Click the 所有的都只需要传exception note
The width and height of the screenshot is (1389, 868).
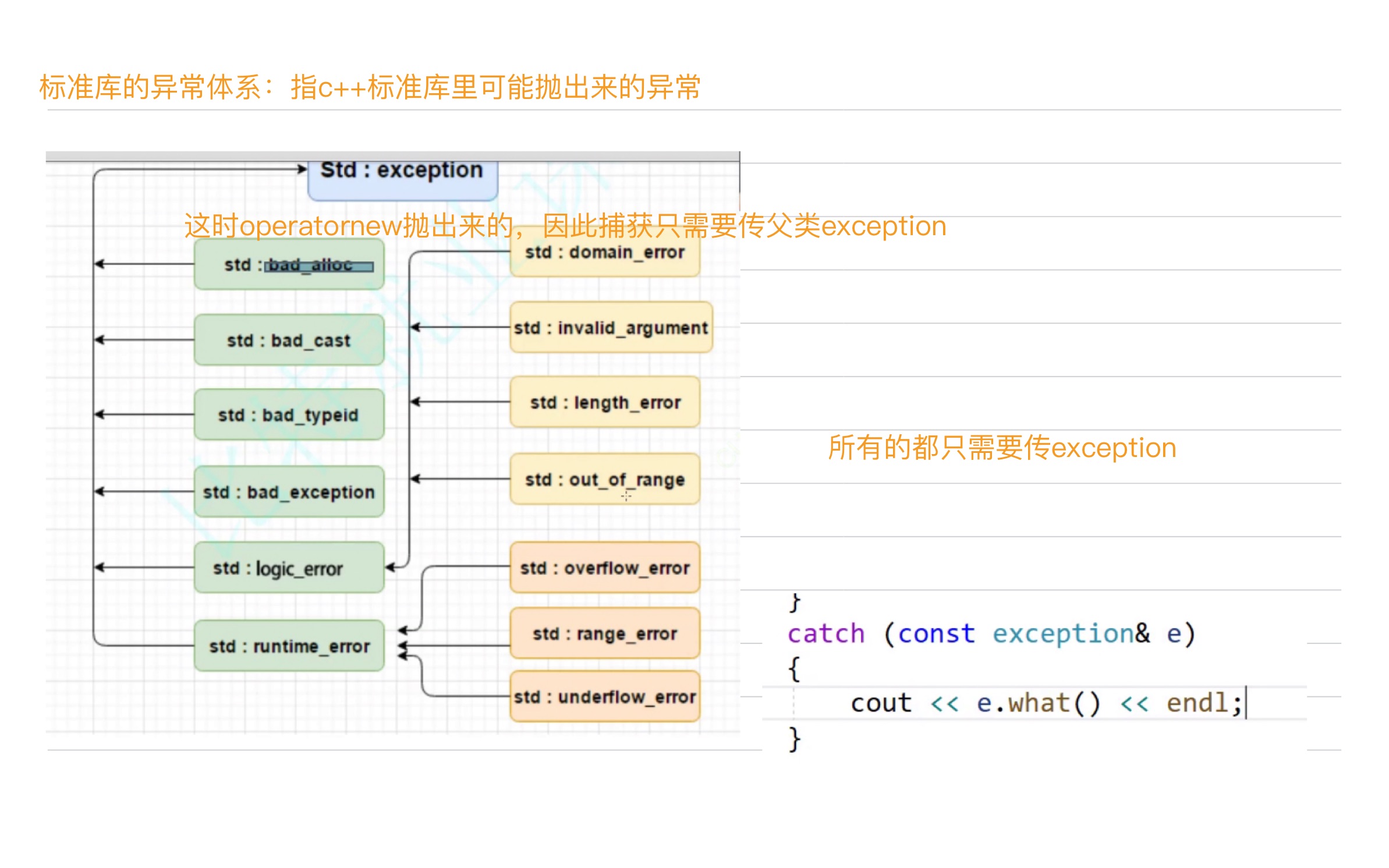pos(1001,448)
